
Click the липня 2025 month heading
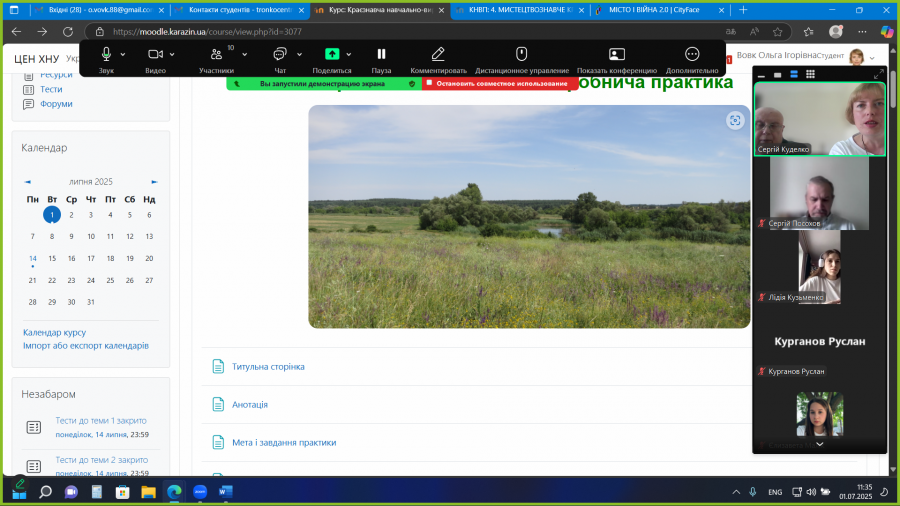coord(91,182)
